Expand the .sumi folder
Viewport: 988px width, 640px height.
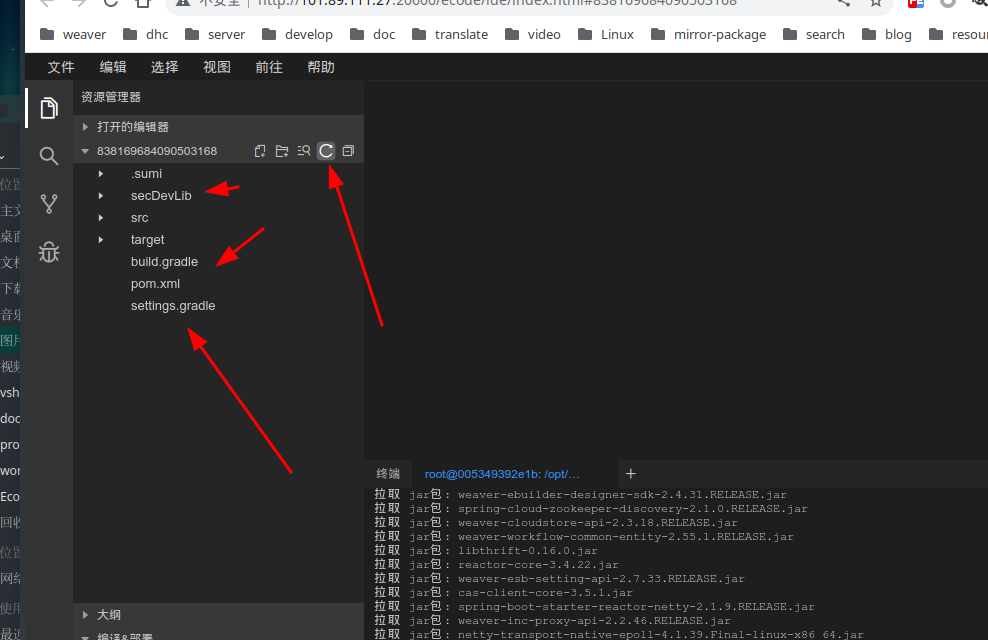pos(101,174)
